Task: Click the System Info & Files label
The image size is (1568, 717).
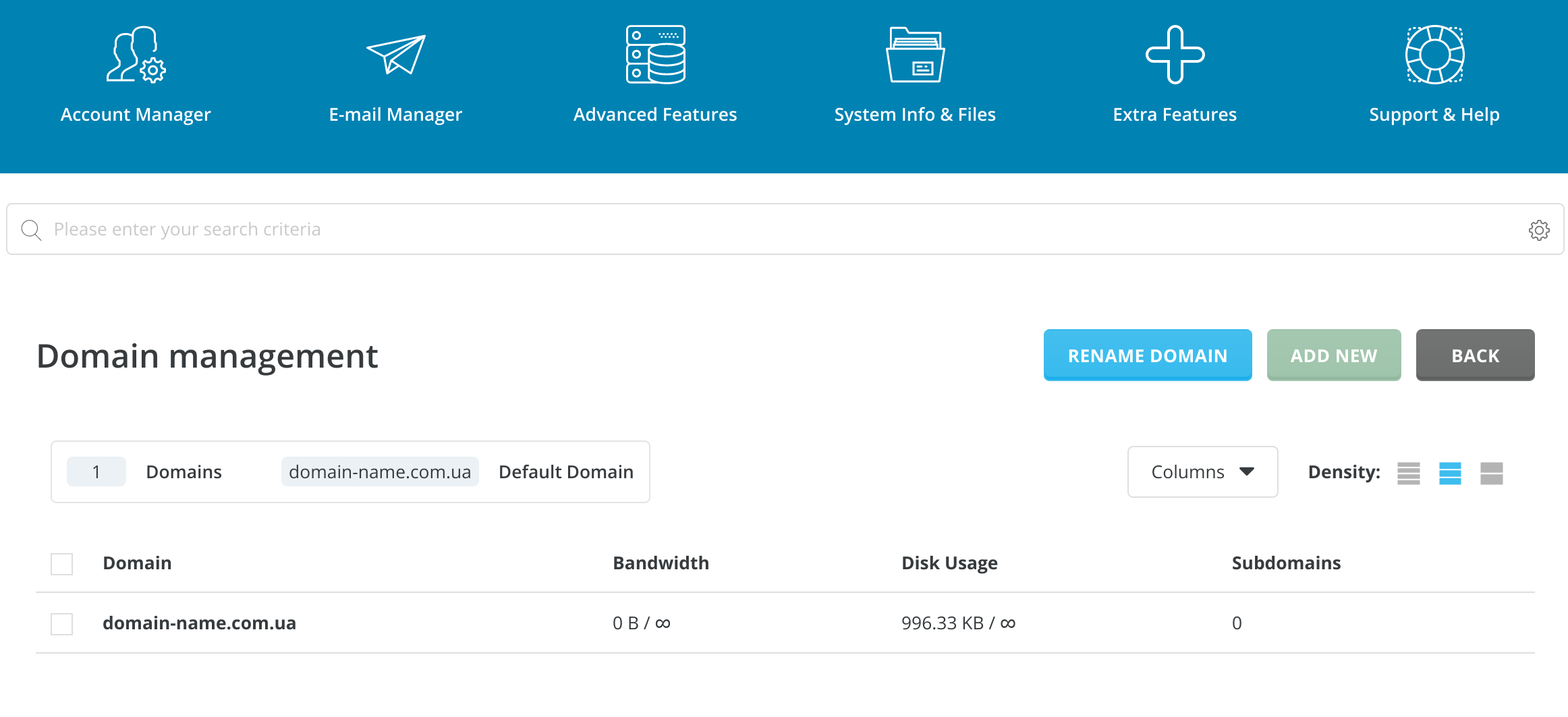Action: (x=915, y=115)
